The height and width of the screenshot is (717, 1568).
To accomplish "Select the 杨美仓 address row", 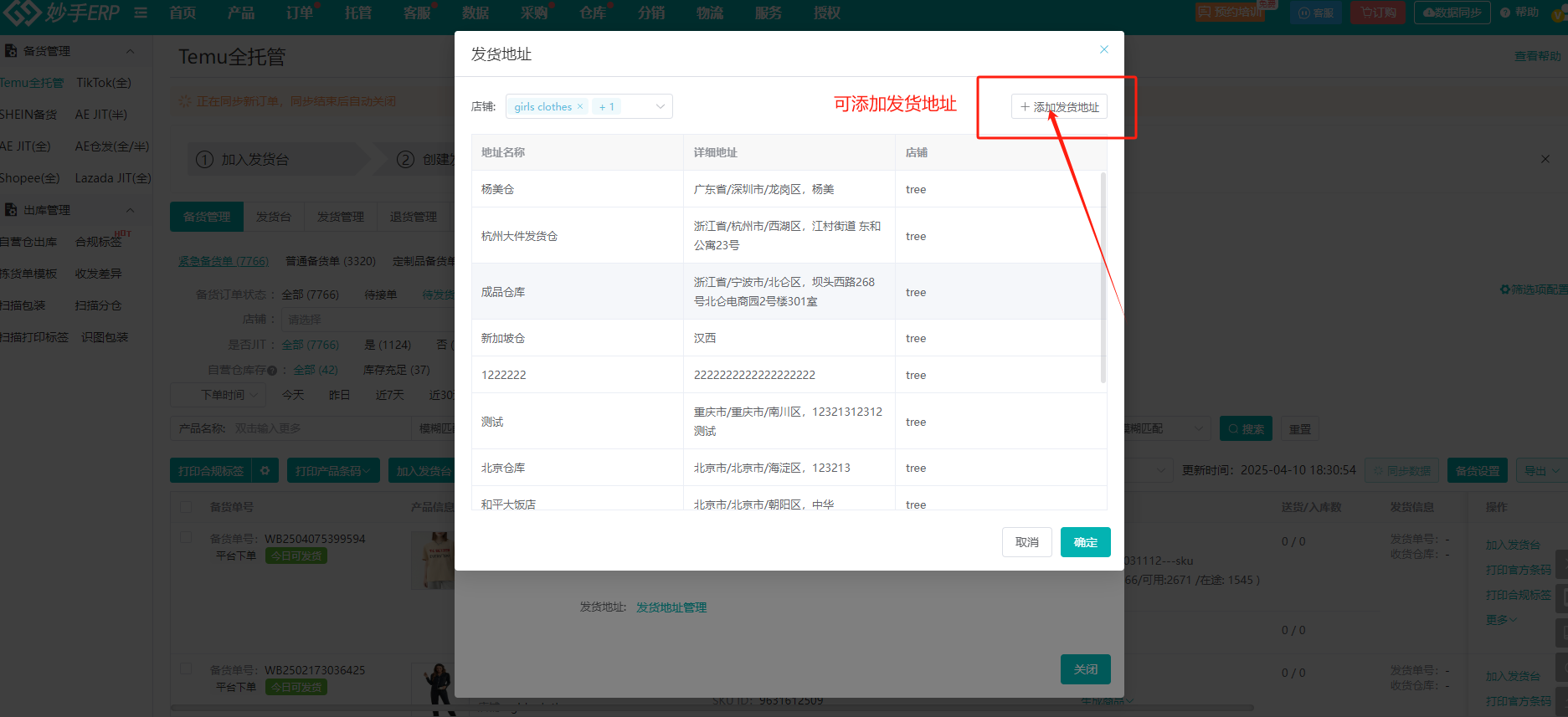I will point(789,189).
